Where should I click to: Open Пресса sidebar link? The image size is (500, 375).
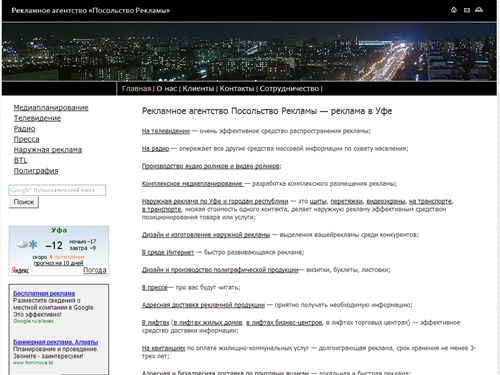point(26,139)
